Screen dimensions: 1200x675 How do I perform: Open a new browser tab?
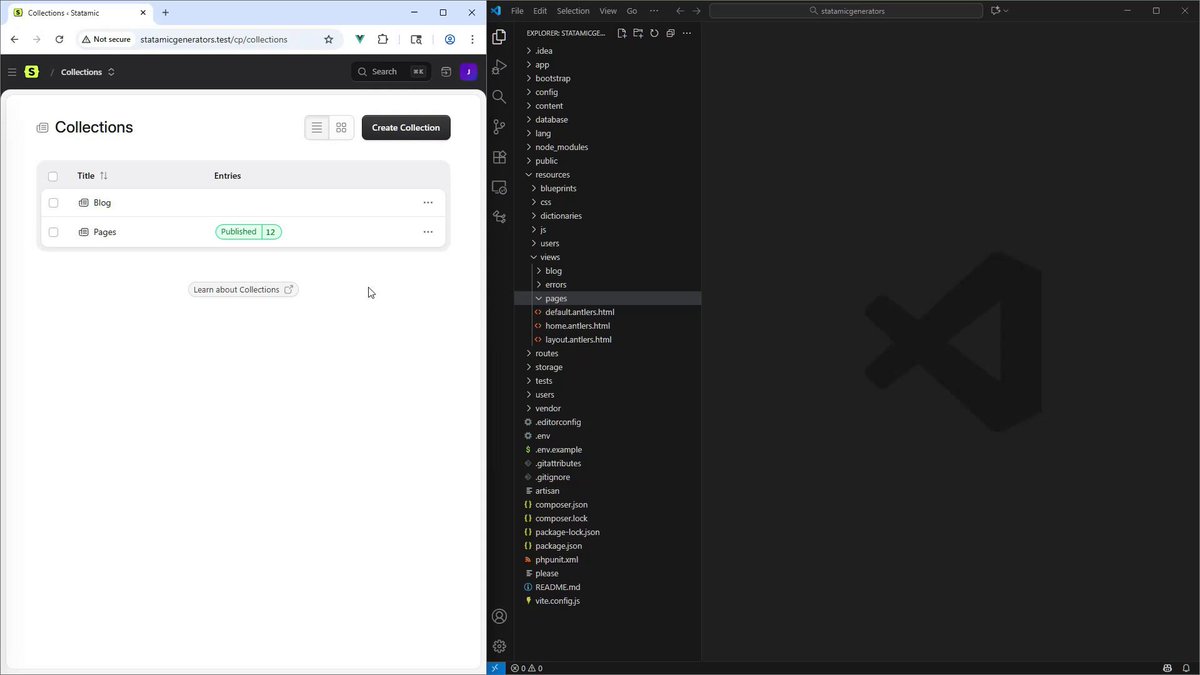166,12
